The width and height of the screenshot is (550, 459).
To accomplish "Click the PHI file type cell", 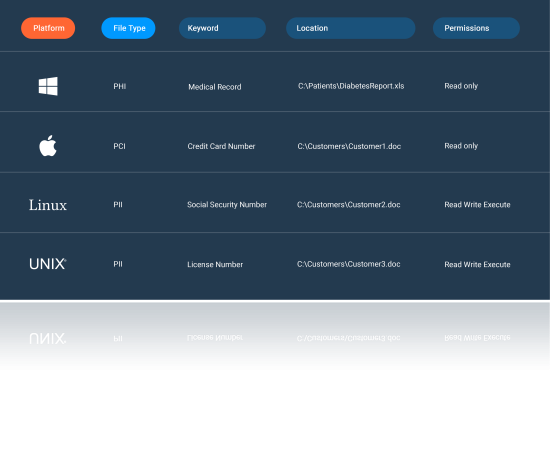I will pos(120,86).
